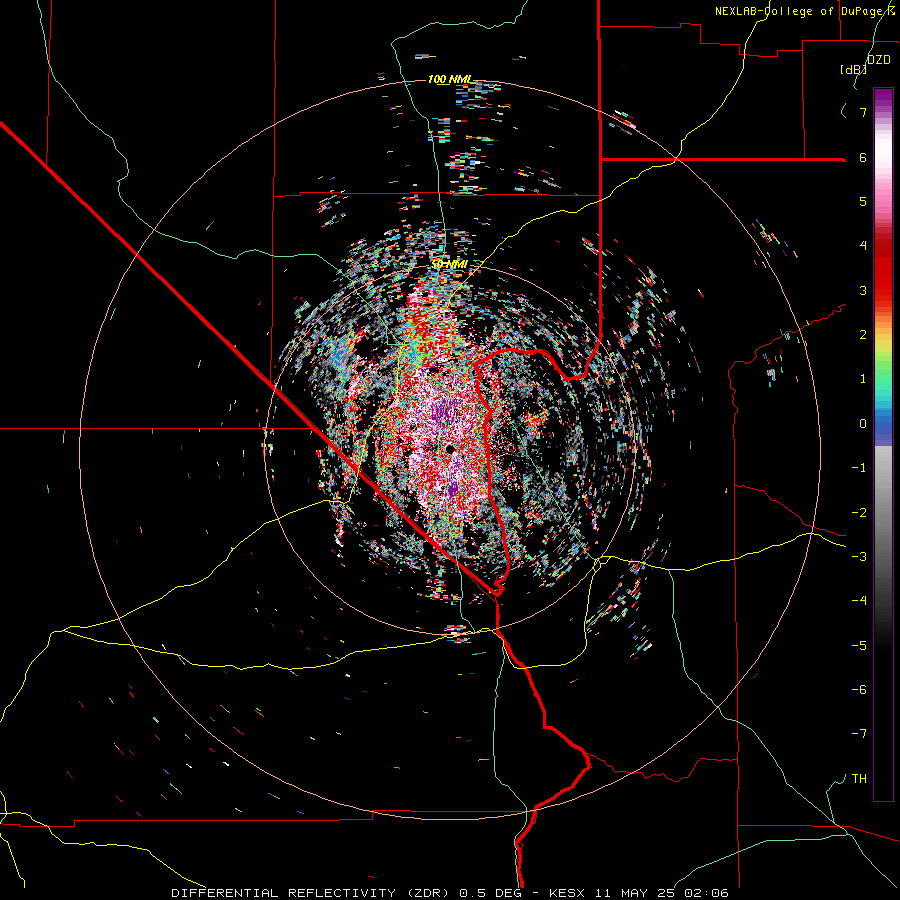Click the 7 value on the color scale
Image resolution: width=900 pixels, height=900 pixels.
(x=863, y=112)
